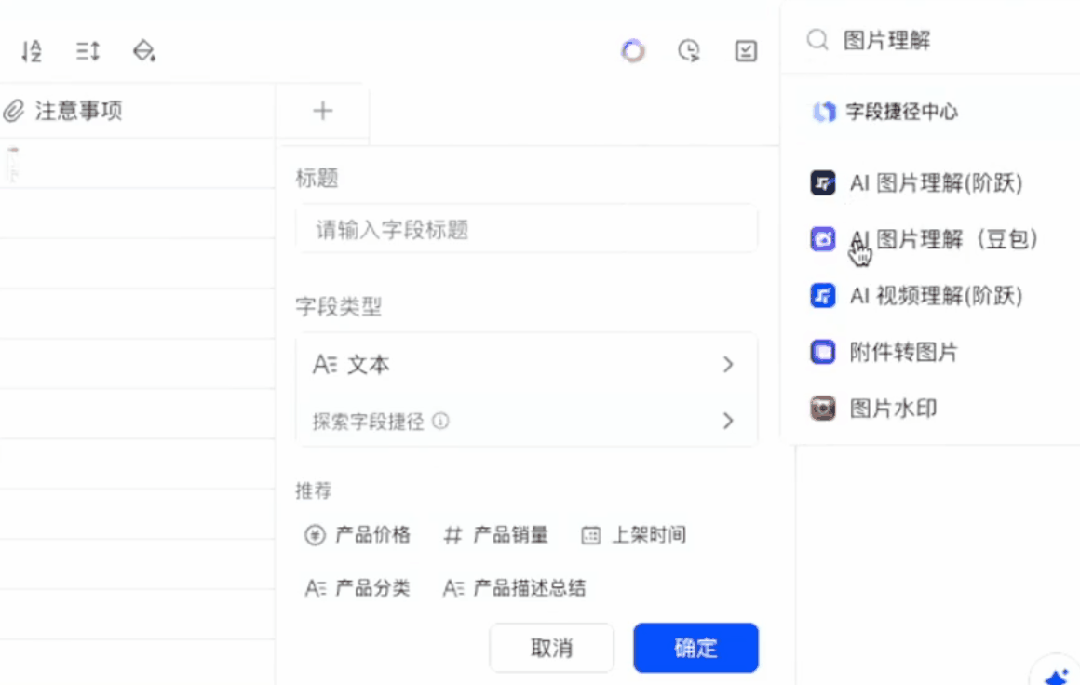
Task: Click the checklist icon in toolbar
Action: (746, 51)
